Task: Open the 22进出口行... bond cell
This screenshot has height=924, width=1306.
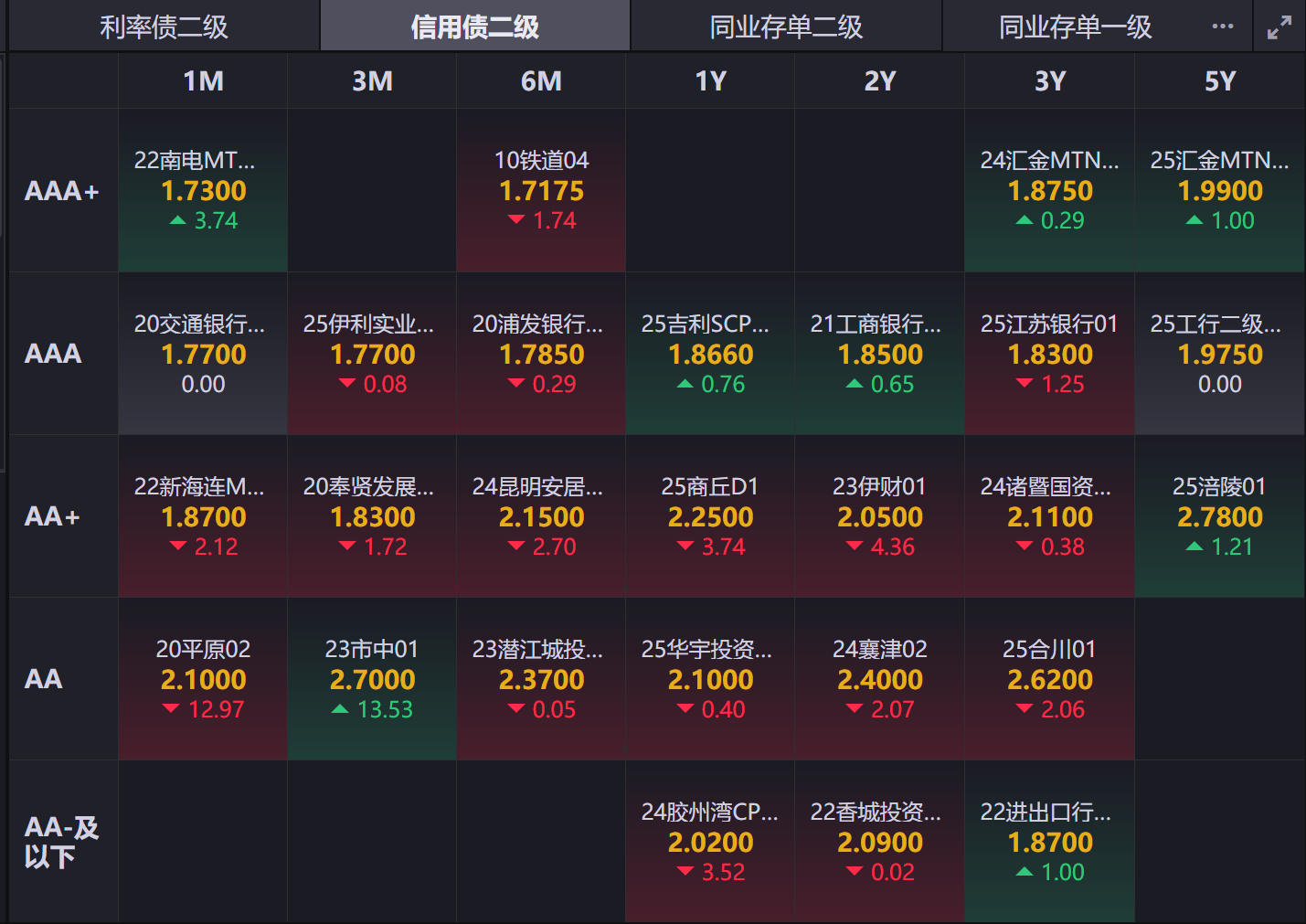Action: [x=1050, y=842]
